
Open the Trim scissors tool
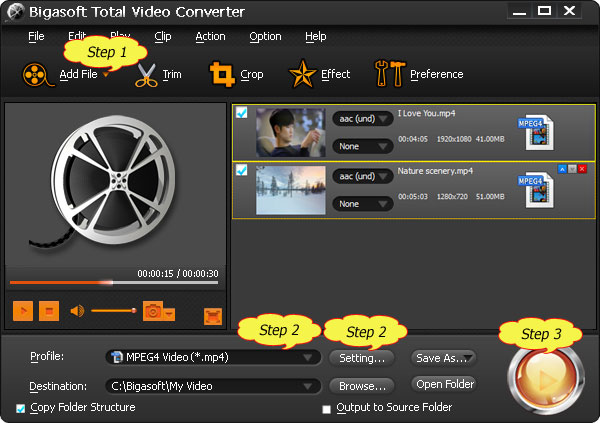146,75
